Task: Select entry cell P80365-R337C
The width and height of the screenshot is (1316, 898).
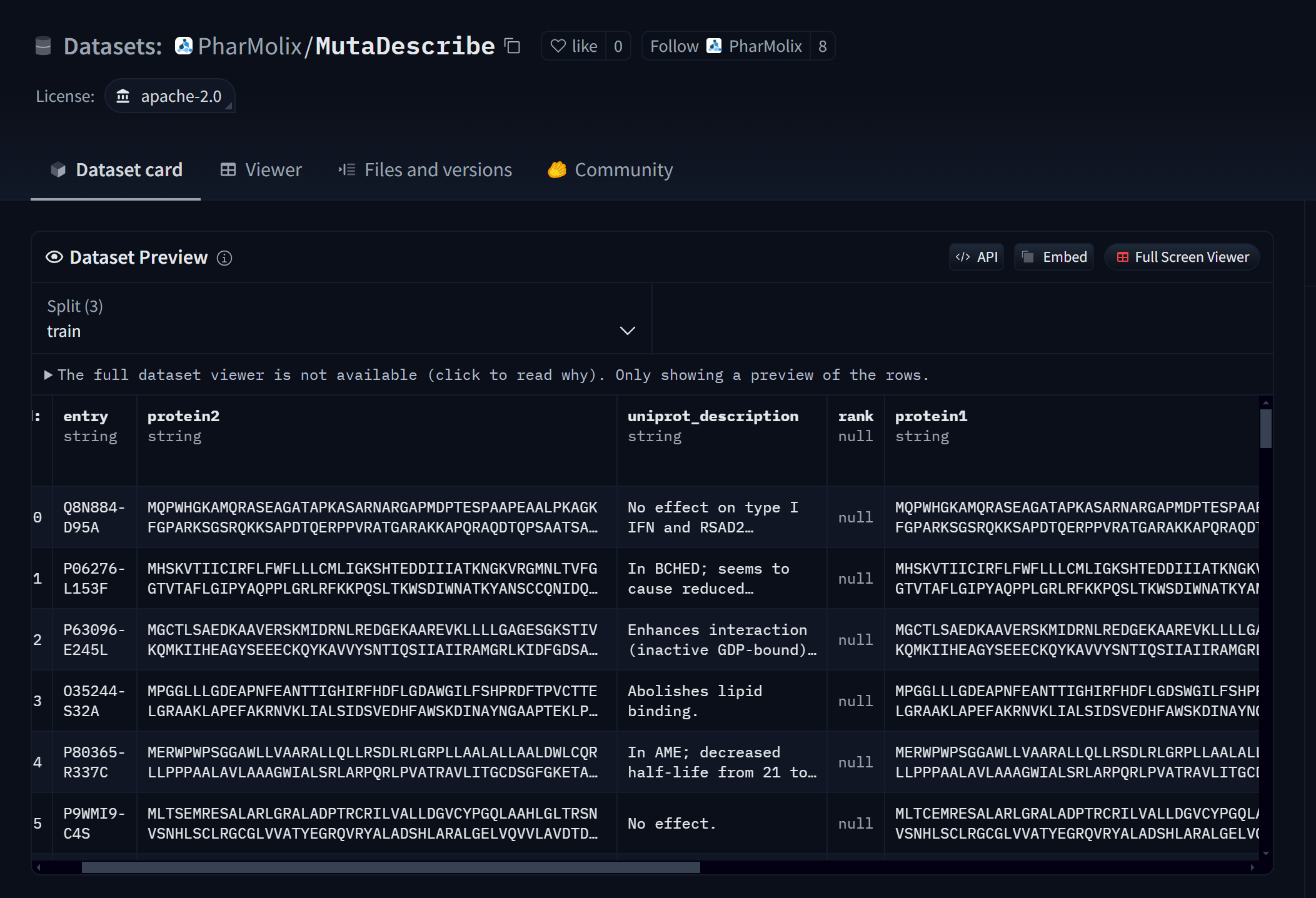Action: [94, 762]
